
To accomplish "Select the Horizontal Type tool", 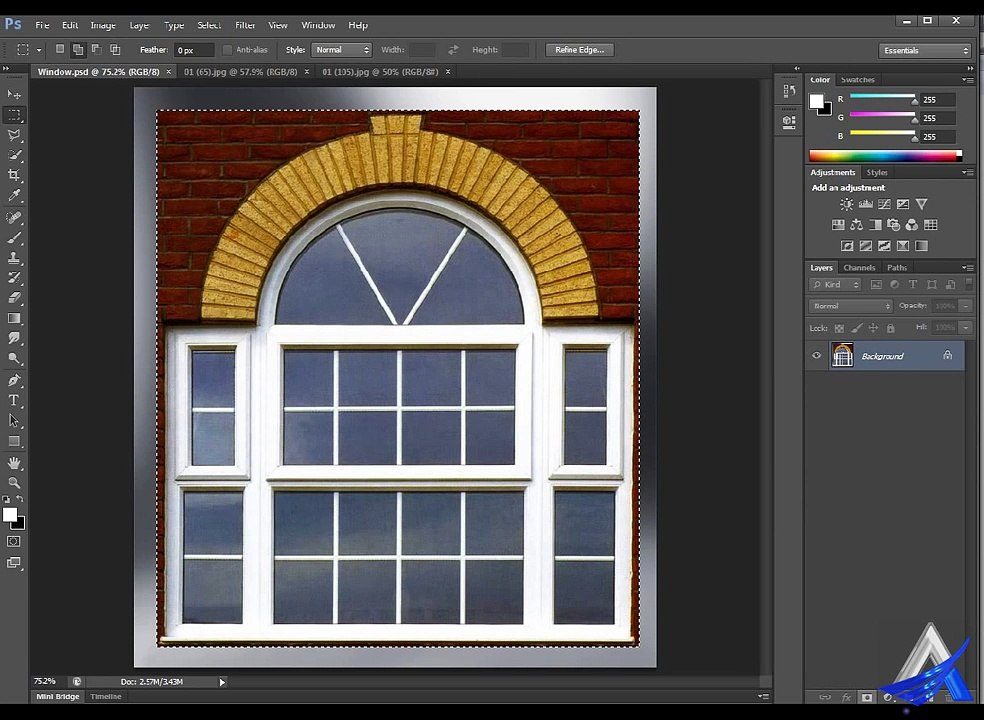I will pos(14,400).
